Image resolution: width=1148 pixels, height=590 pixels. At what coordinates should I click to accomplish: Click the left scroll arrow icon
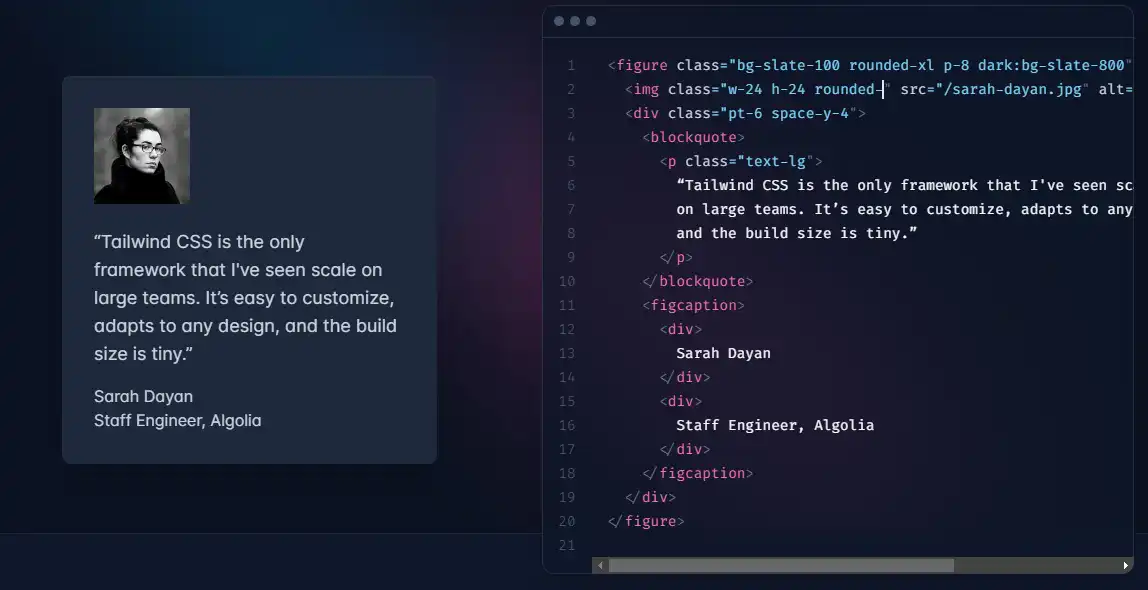(x=600, y=565)
